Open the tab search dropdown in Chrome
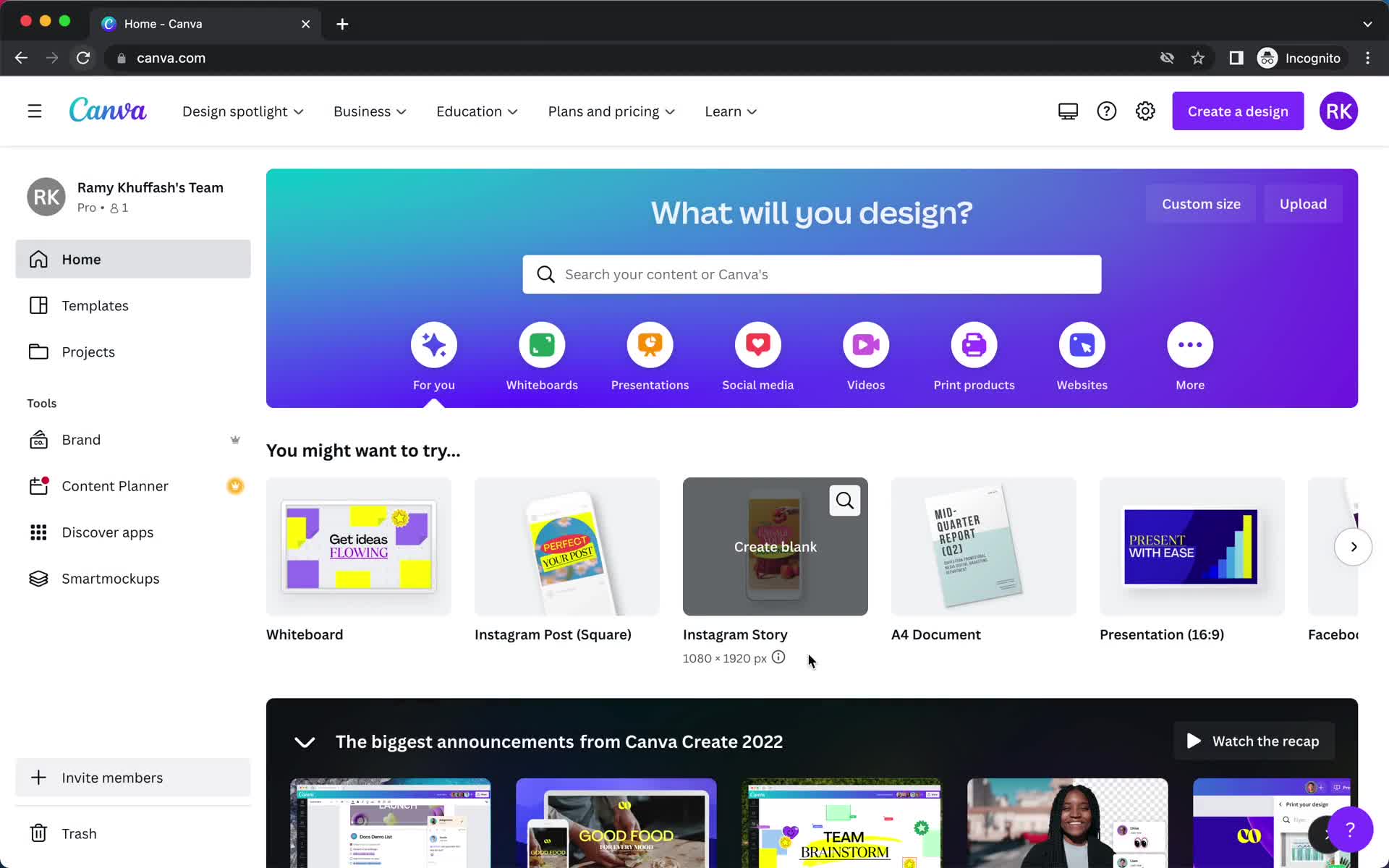Image resolution: width=1389 pixels, height=868 pixels. coord(1367,24)
